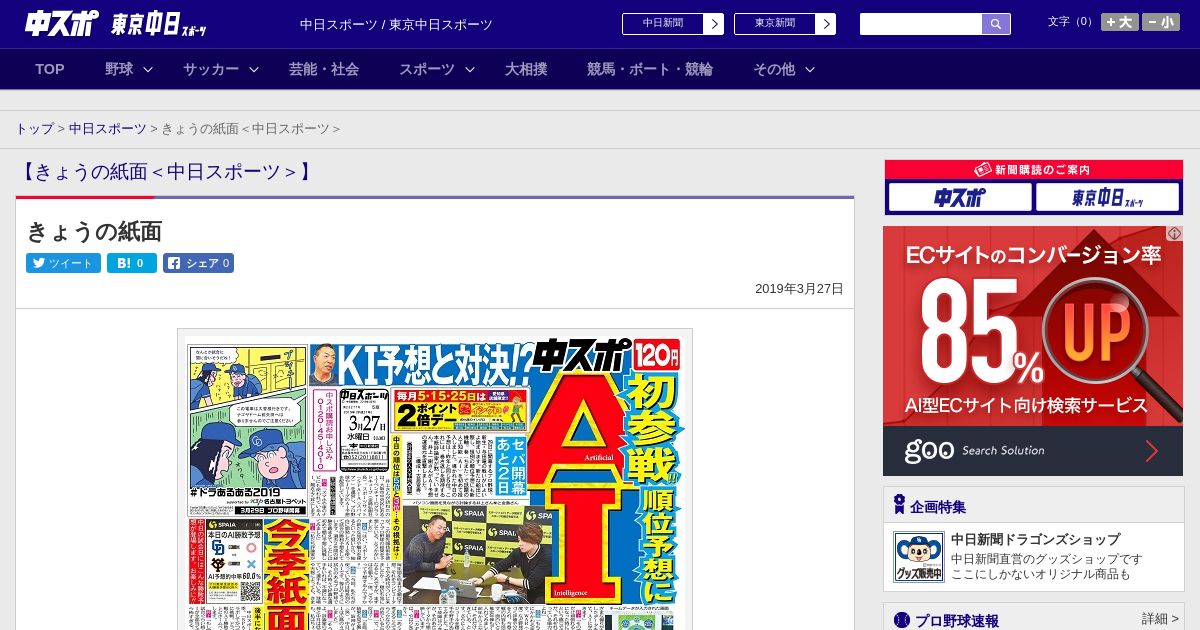Focus the site search input field
Screen dimensions: 1200x630
click(921, 24)
